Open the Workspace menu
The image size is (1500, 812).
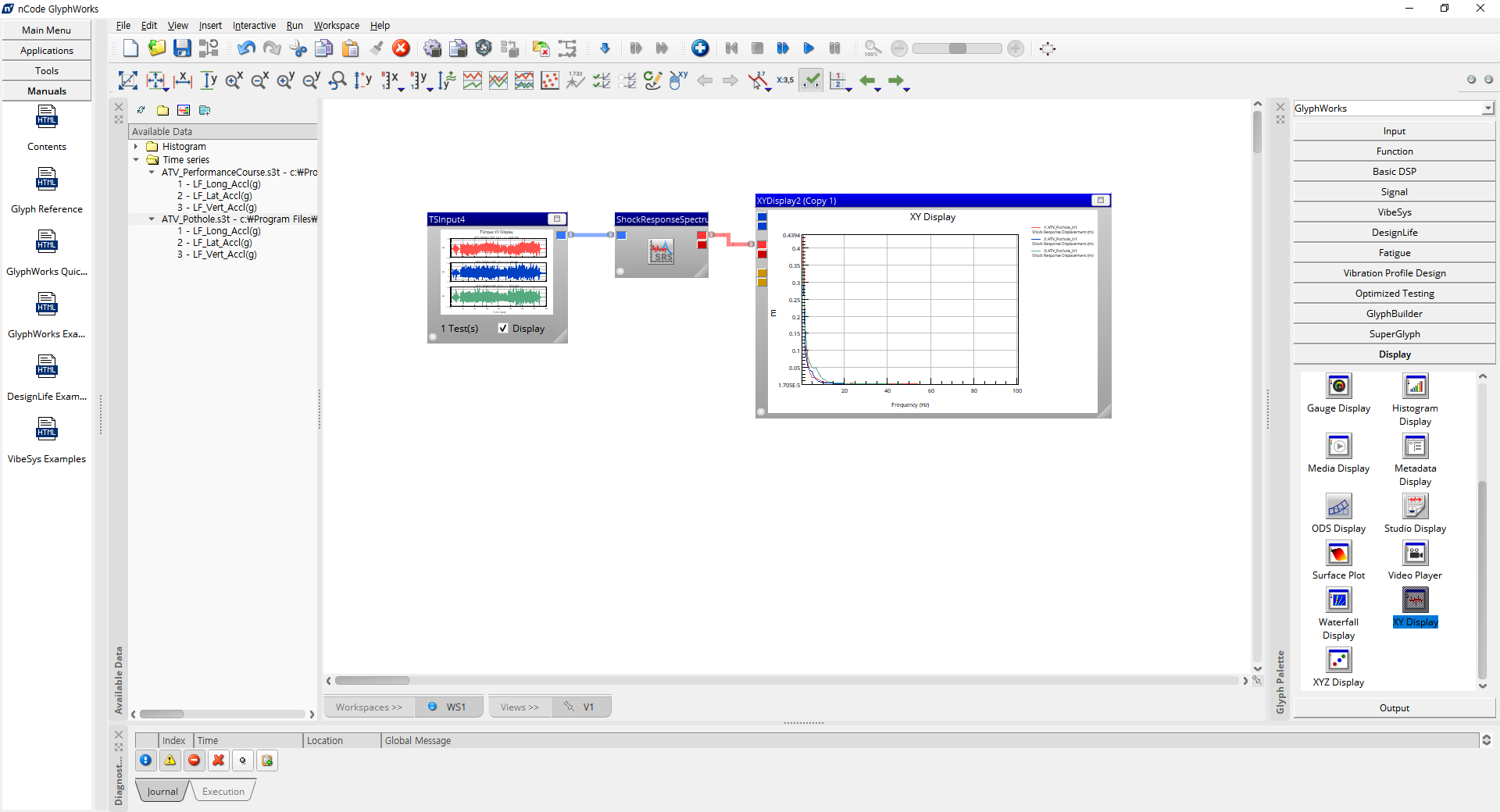click(x=337, y=26)
